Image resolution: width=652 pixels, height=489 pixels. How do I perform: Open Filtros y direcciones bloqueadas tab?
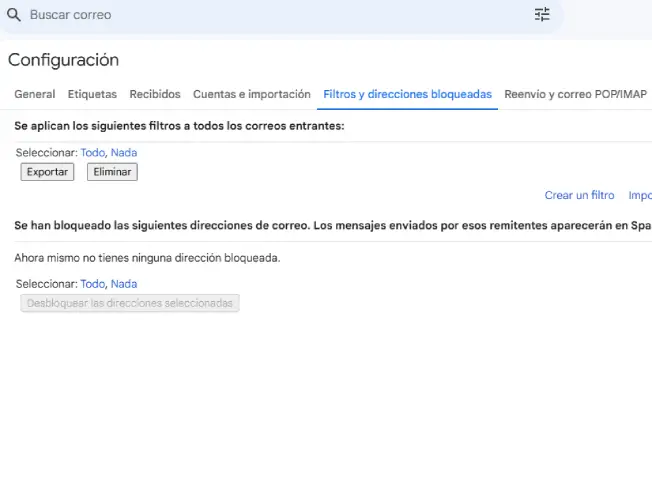point(408,94)
